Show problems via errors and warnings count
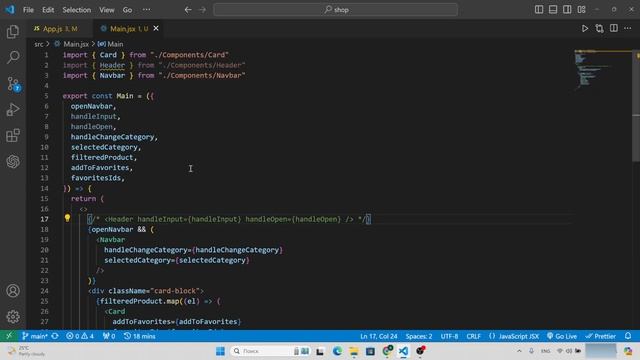 80,336
